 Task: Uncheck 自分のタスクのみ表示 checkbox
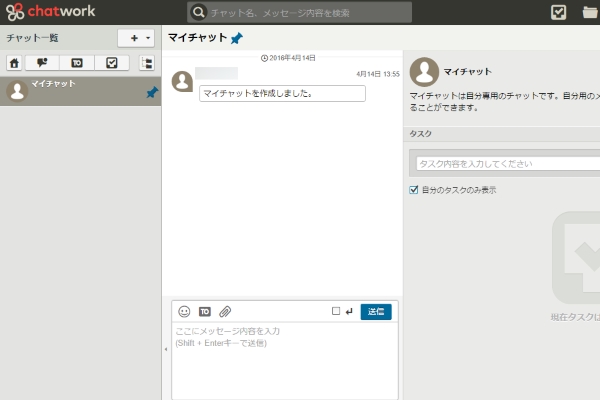414,190
